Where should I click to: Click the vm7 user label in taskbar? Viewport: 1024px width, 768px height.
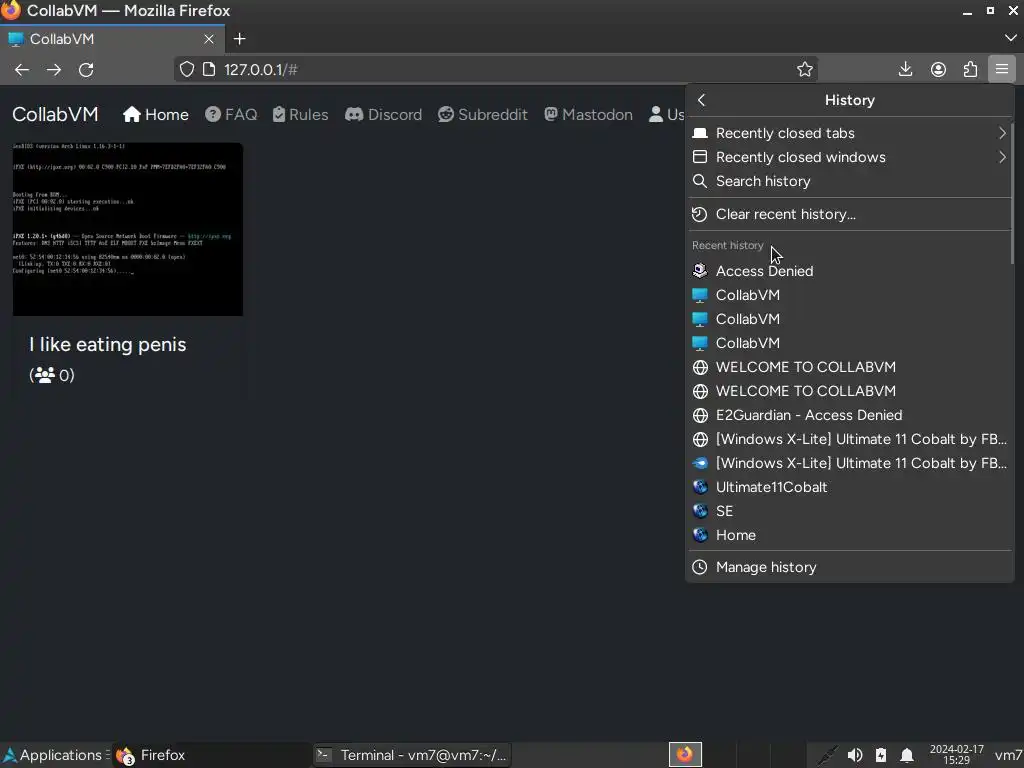(1008, 756)
